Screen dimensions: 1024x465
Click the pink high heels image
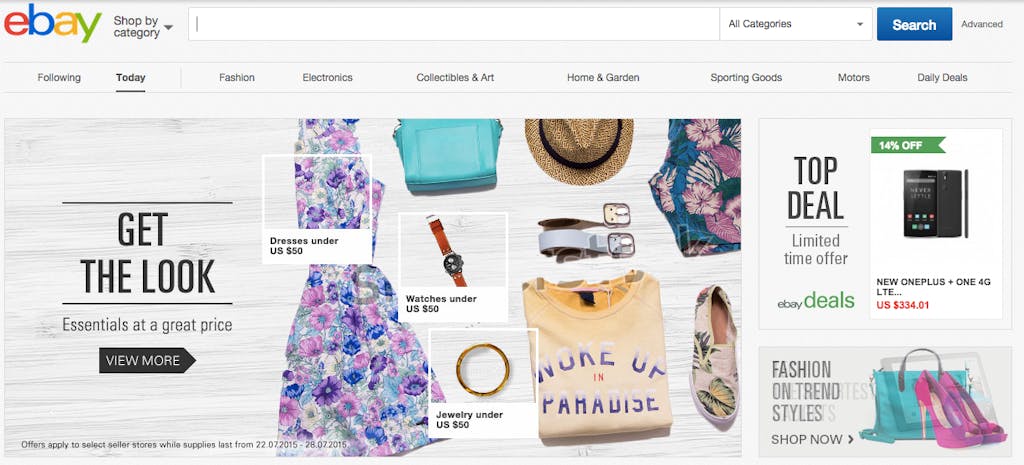[x=957, y=408]
